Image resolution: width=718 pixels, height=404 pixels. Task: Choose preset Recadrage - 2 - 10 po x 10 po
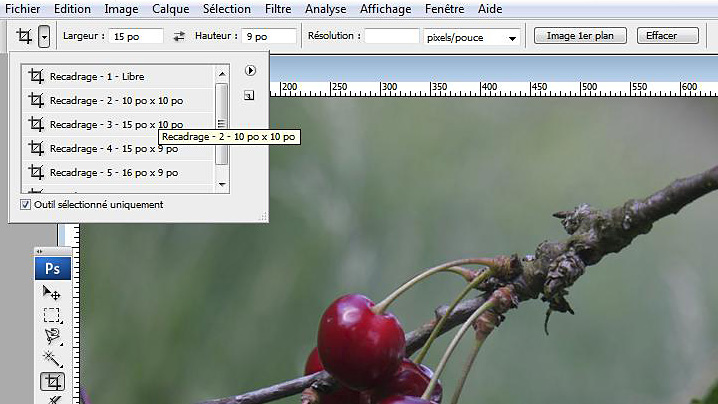click(x=118, y=100)
